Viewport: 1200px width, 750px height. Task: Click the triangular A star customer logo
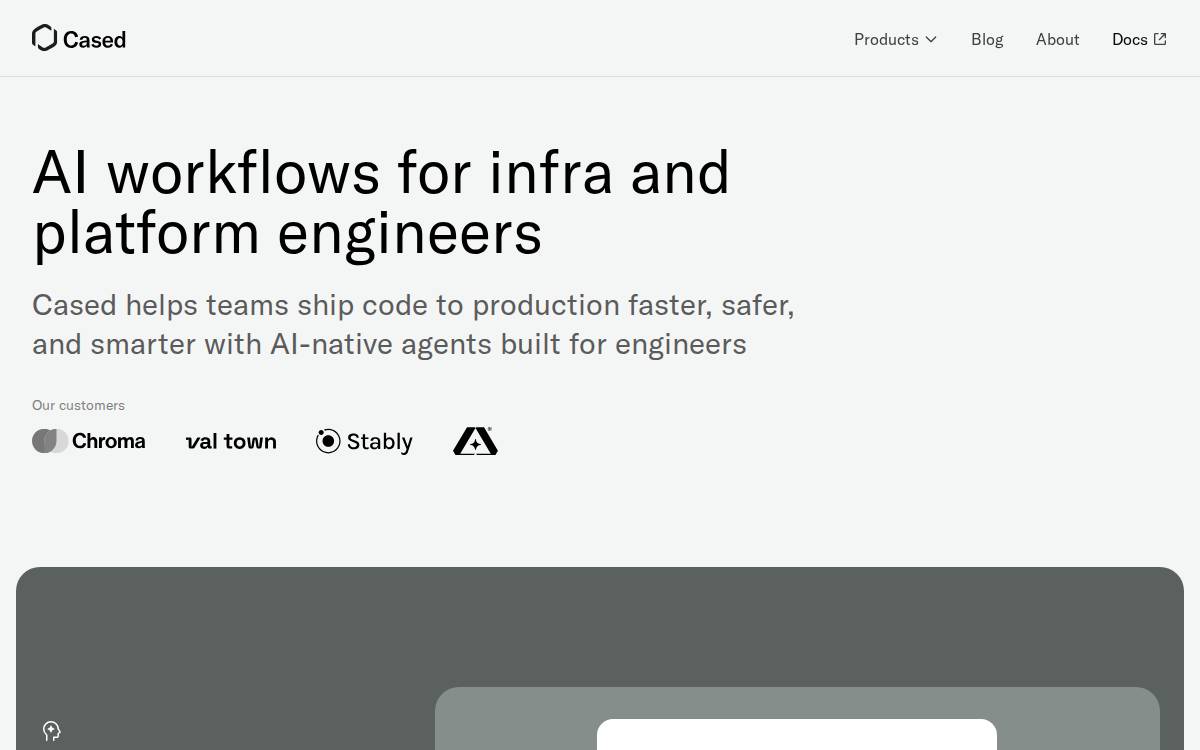(475, 441)
